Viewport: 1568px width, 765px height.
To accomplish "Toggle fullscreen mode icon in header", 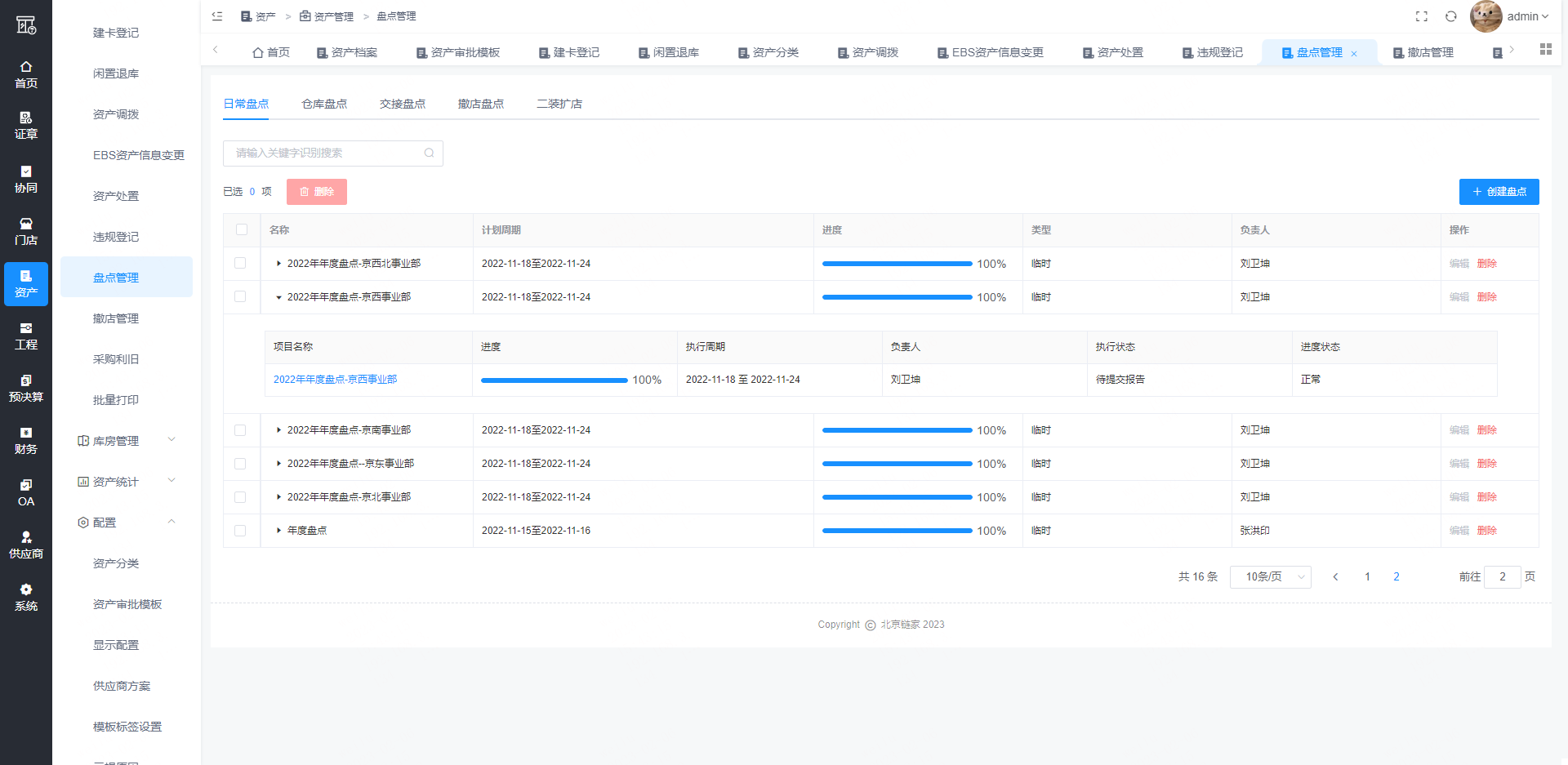I will (1422, 16).
